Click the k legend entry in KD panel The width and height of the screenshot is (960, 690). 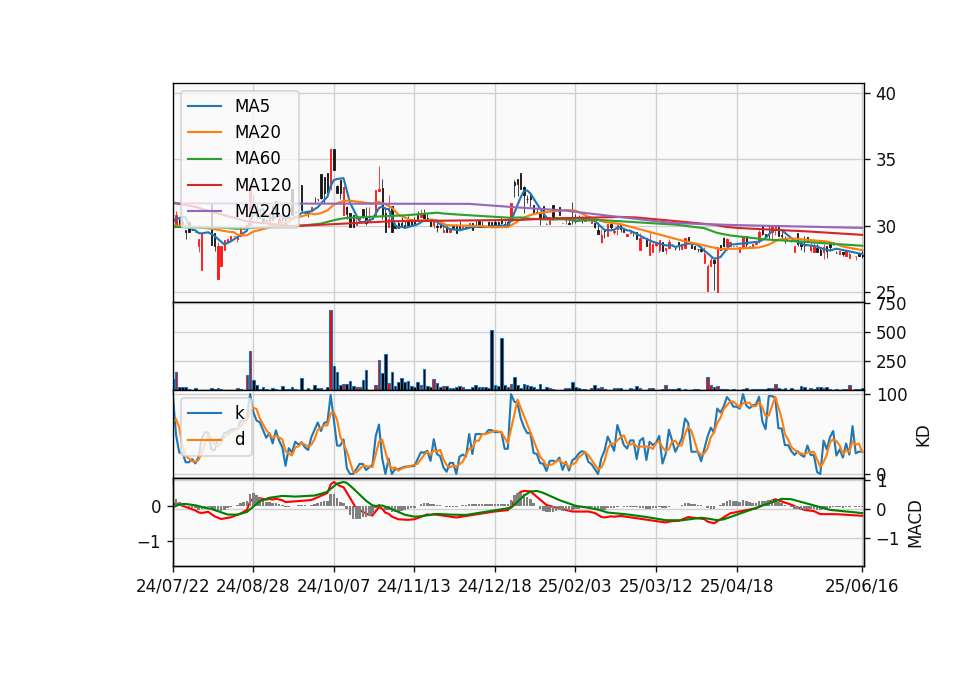(x=239, y=413)
